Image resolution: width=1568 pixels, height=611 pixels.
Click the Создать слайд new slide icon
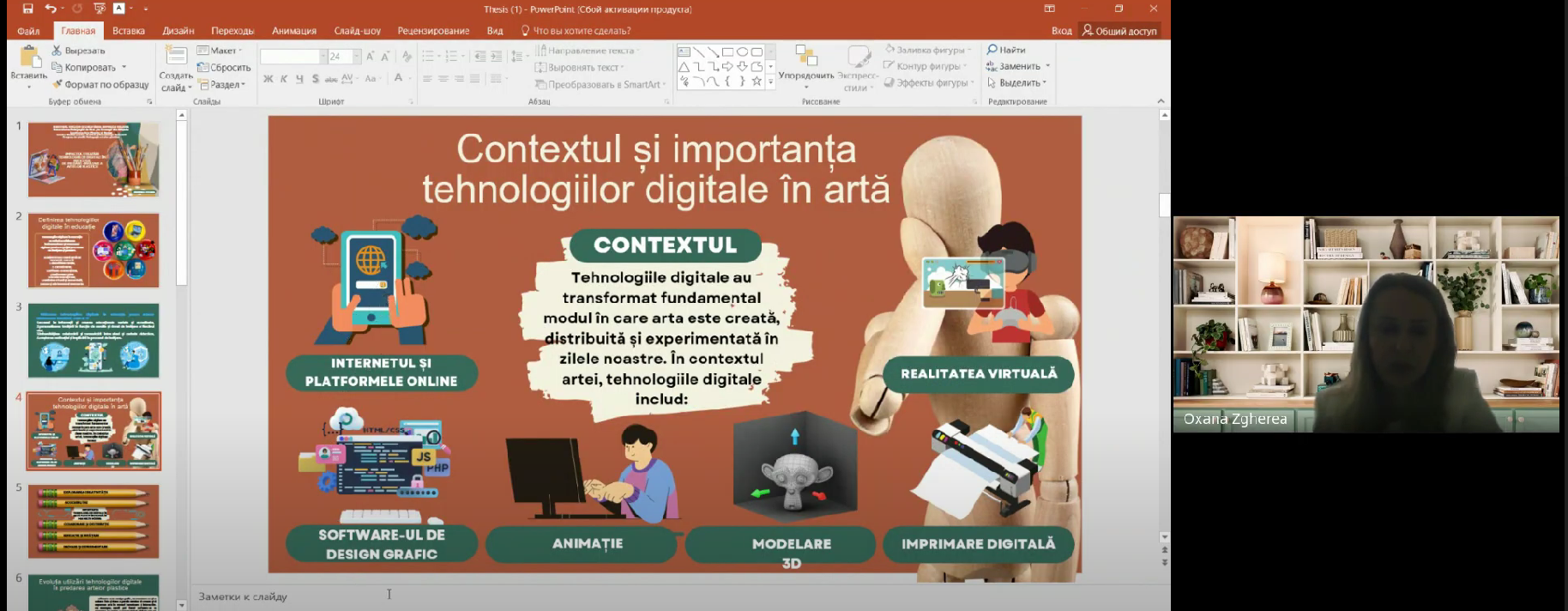pos(176,56)
